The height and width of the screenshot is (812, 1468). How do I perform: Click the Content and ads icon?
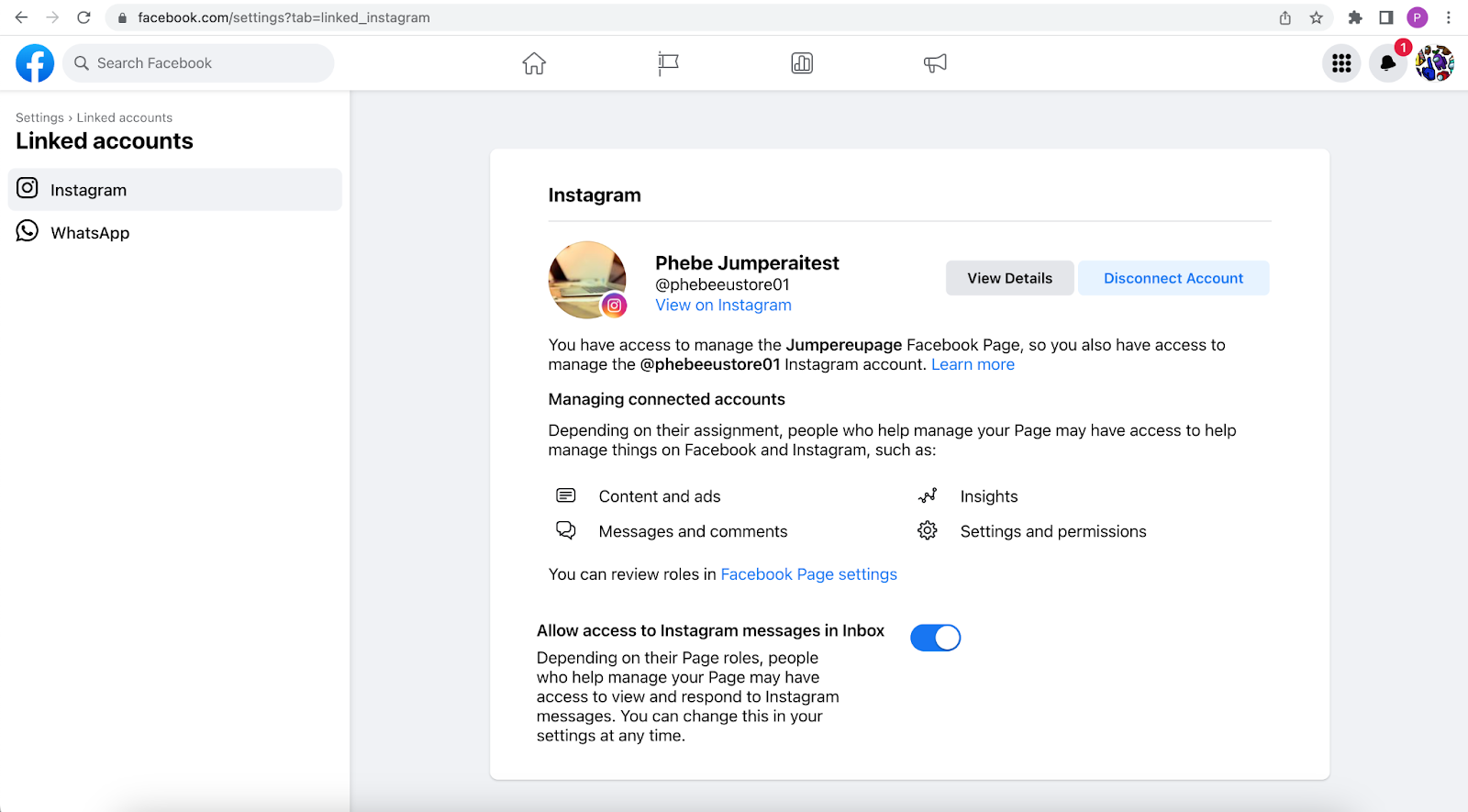pyautogui.click(x=566, y=495)
